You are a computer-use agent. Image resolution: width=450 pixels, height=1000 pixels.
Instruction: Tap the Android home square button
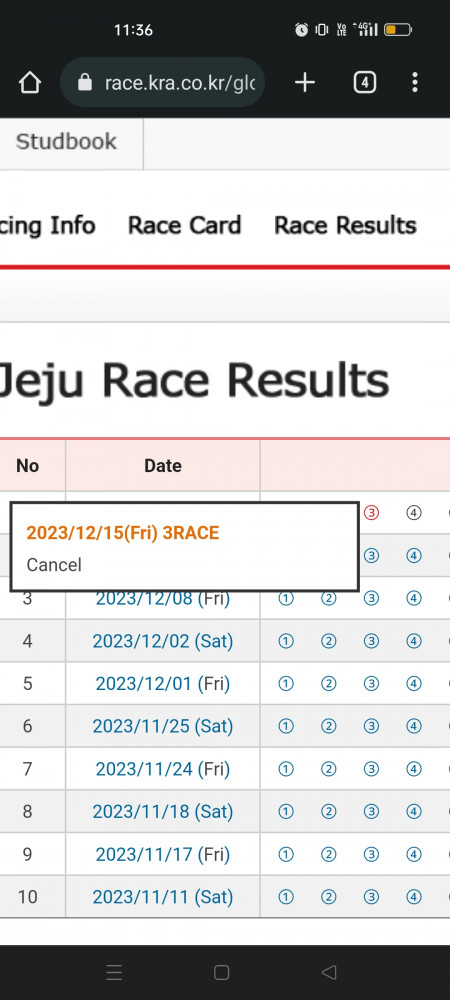point(221,972)
